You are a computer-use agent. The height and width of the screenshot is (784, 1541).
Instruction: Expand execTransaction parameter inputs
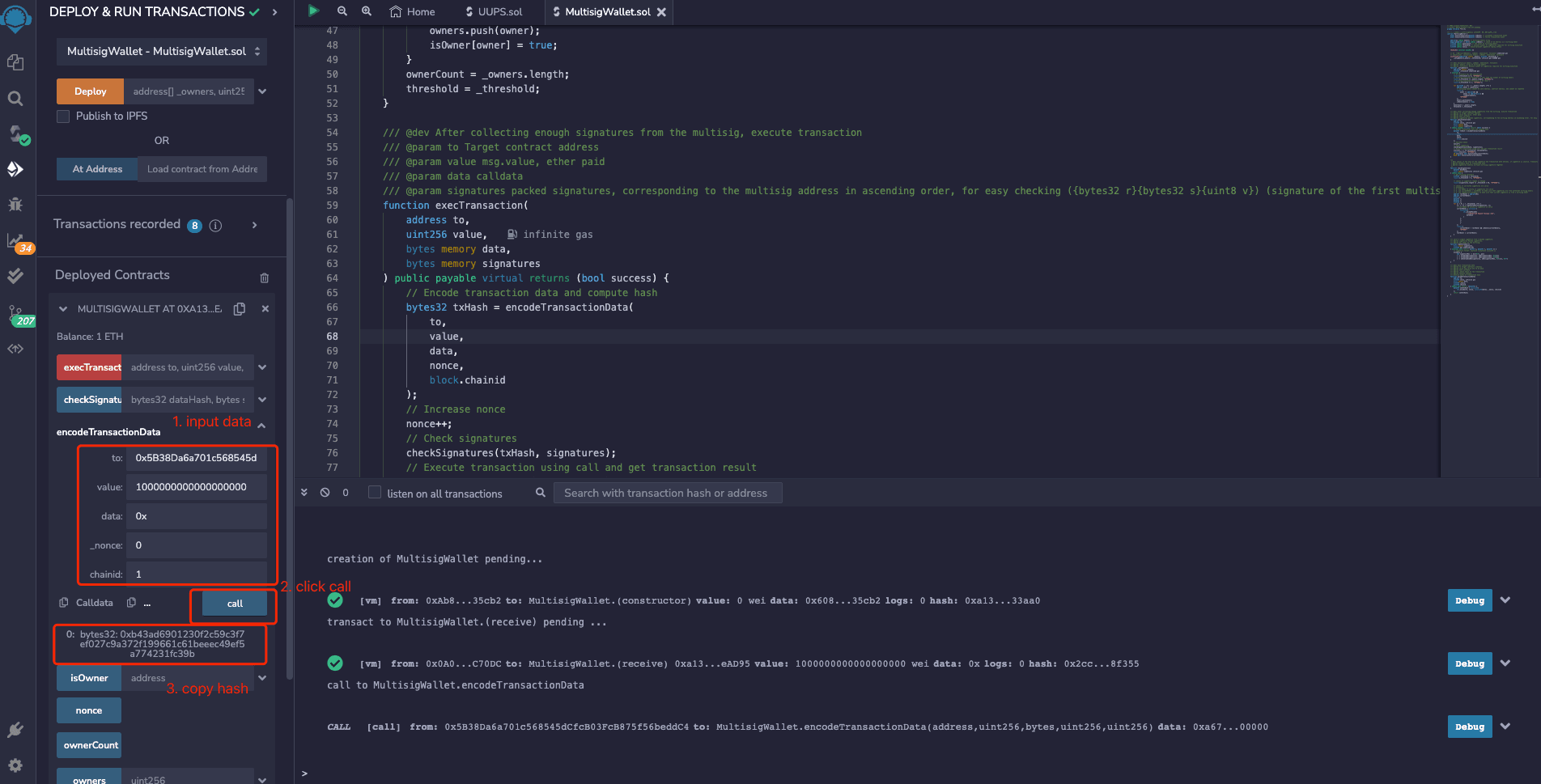click(262, 367)
